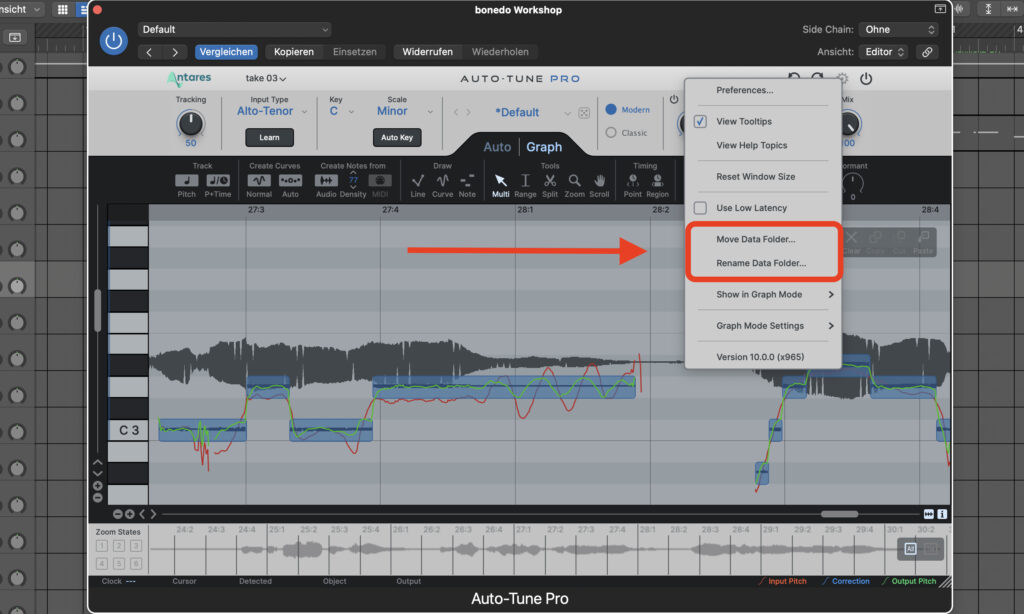The image size is (1024, 614).
Task: Choose Rename Data Folder...
Action: pos(763,263)
